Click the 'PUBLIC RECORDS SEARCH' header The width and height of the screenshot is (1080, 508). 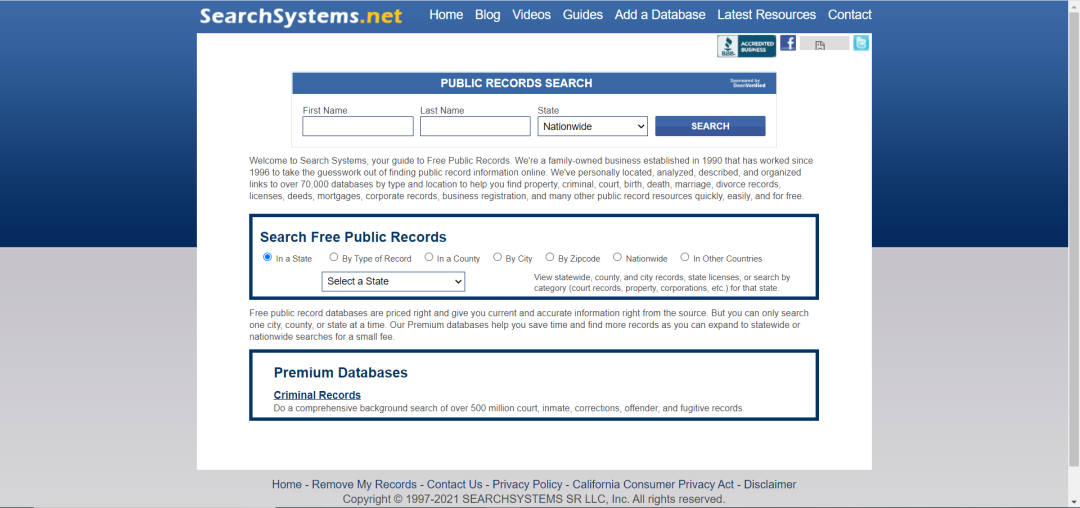tap(517, 83)
